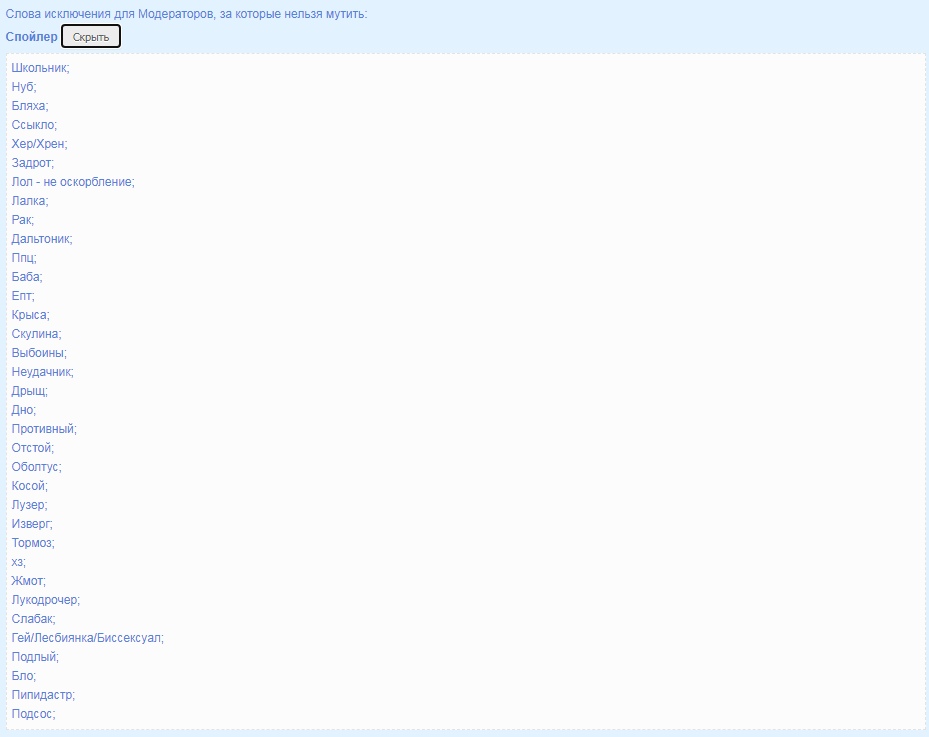Select the Скулина line
This screenshot has width=929, height=737.
pyautogui.click(x=37, y=334)
